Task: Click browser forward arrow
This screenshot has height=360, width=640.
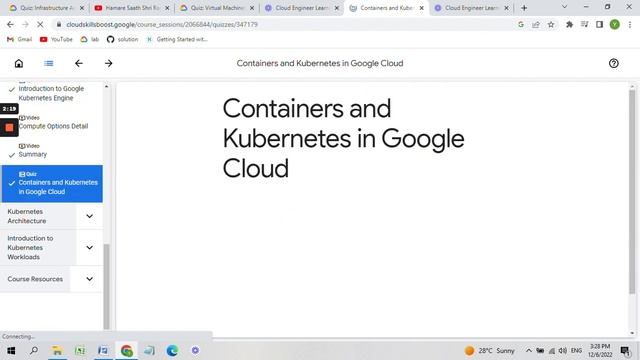Action: click(x=25, y=24)
